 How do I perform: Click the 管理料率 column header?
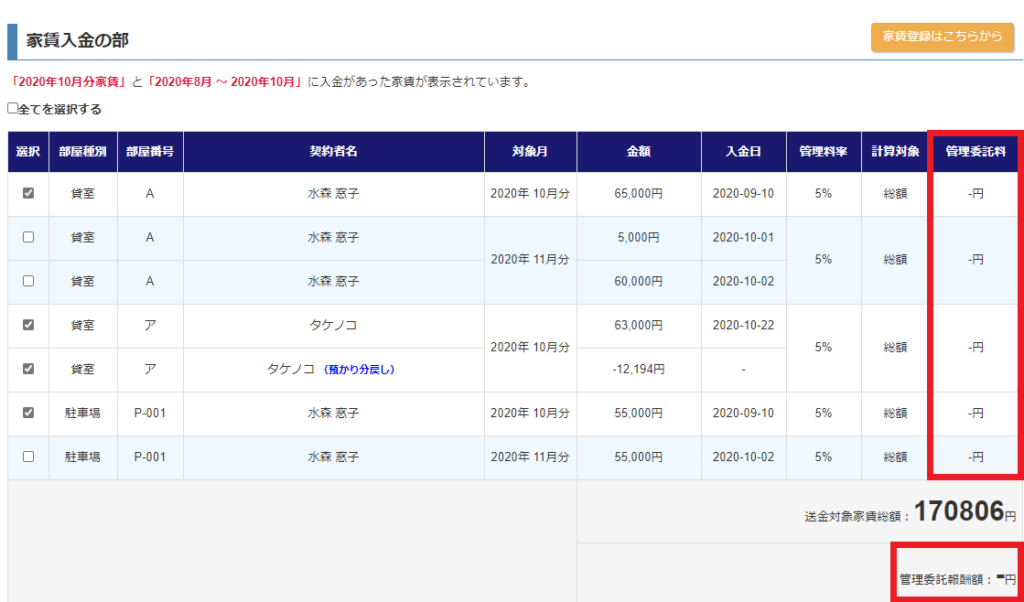click(x=823, y=152)
